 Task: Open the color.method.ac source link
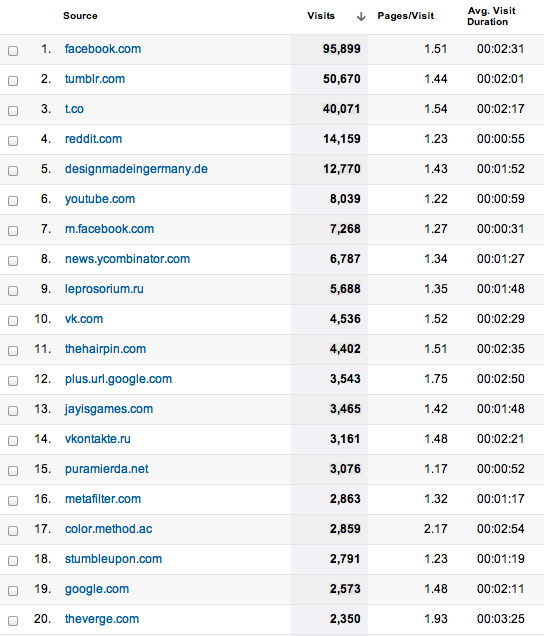pos(109,529)
